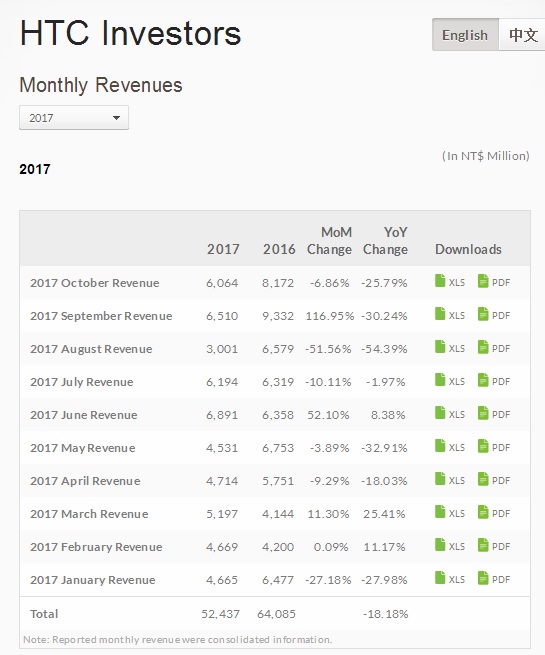The width and height of the screenshot is (545, 655).
Task: Click April YoY change -18.03%
Action: coord(384,481)
